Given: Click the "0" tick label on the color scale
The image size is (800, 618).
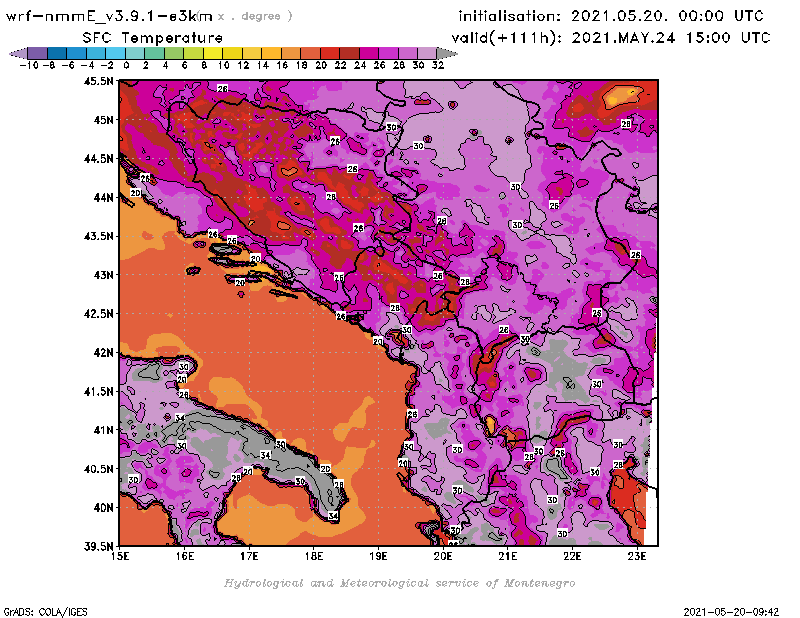Looking at the screenshot, I should click(x=126, y=65).
